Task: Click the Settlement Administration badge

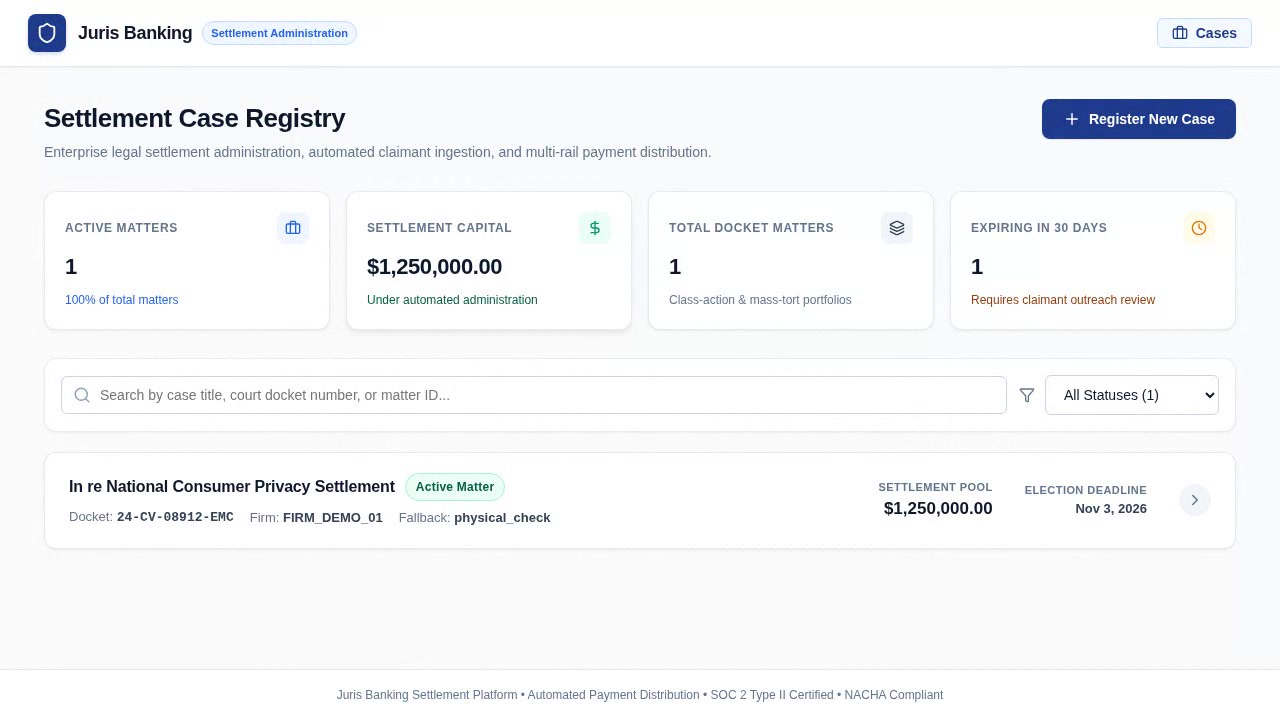Action: 279,33
